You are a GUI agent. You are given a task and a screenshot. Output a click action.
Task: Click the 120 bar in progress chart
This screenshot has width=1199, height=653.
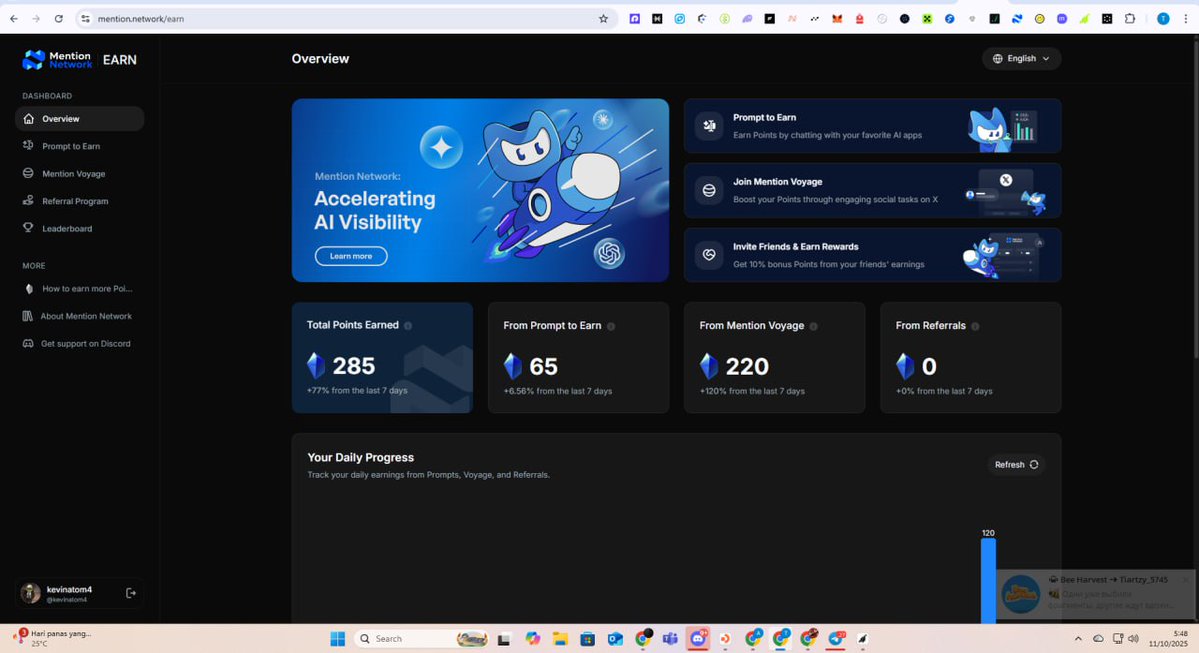click(x=989, y=581)
